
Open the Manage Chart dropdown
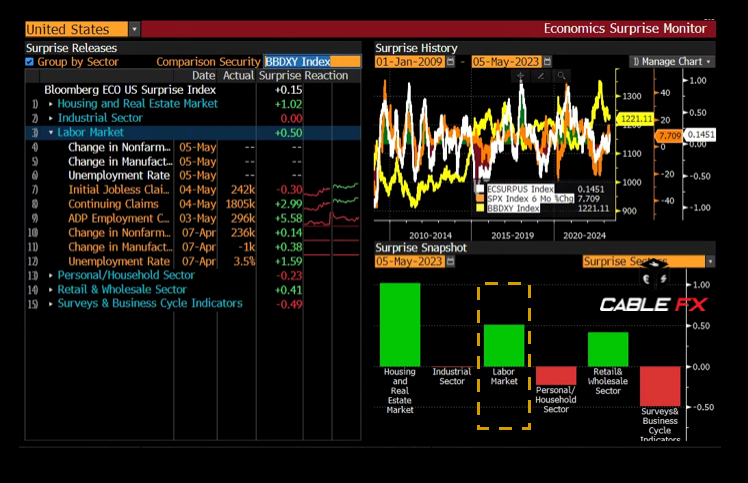pos(672,62)
